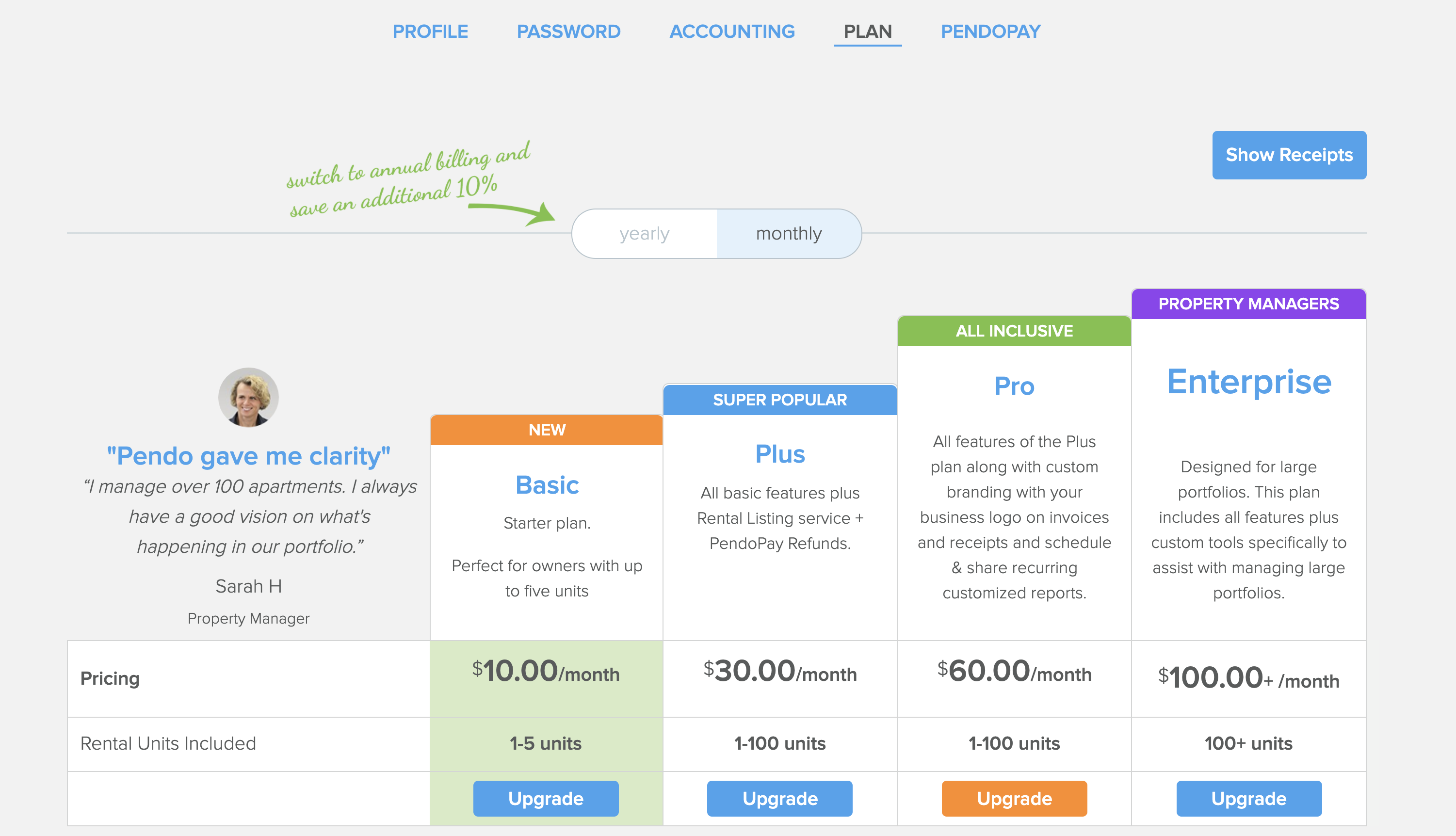Upgrade to the Basic plan
1456x836 pixels.
coord(546,798)
